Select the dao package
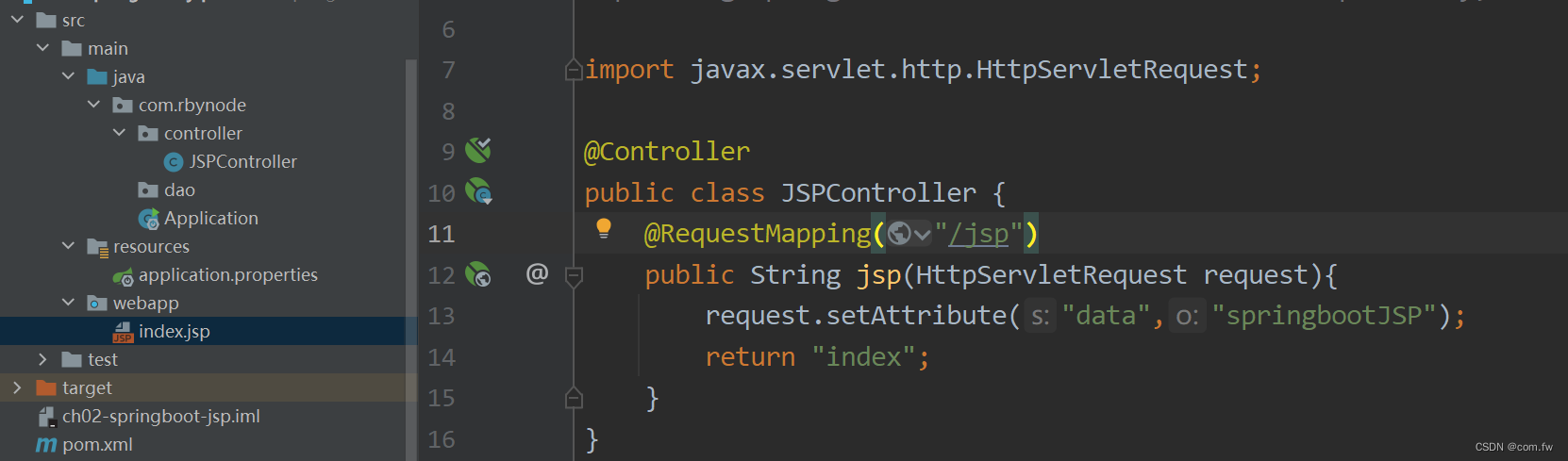1568x461 pixels. click(x=179, y=189)
